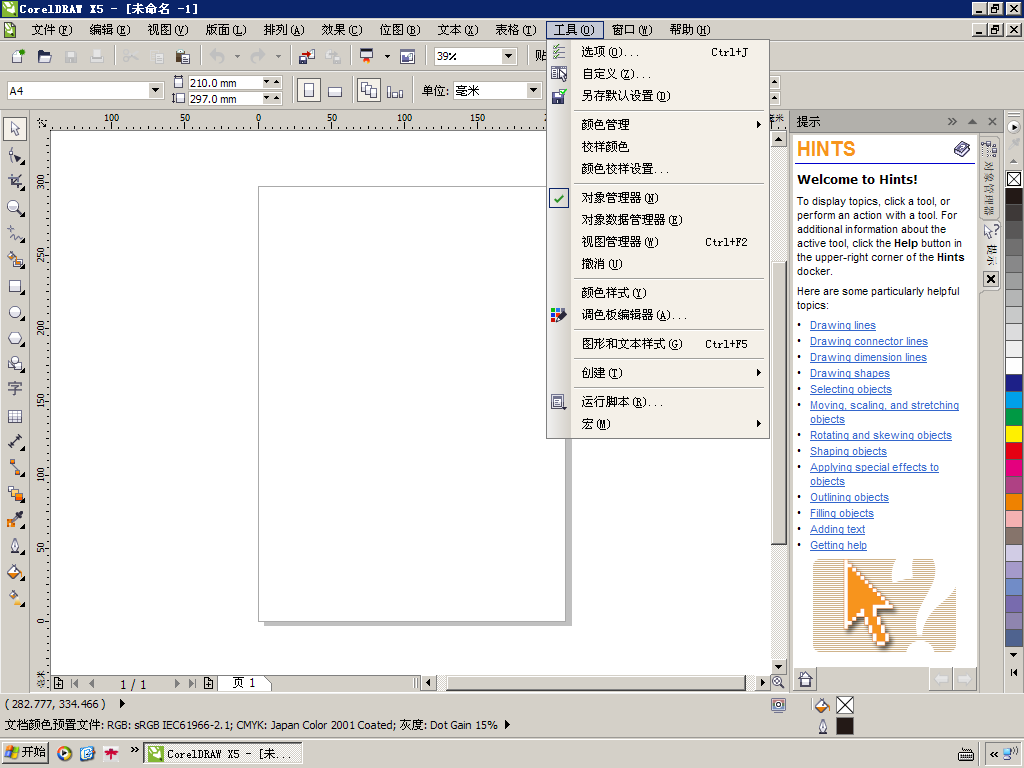Viewport: 1024px width, 768px height.
Task: Apply page layout to all pages
Action: coord(368,91)
